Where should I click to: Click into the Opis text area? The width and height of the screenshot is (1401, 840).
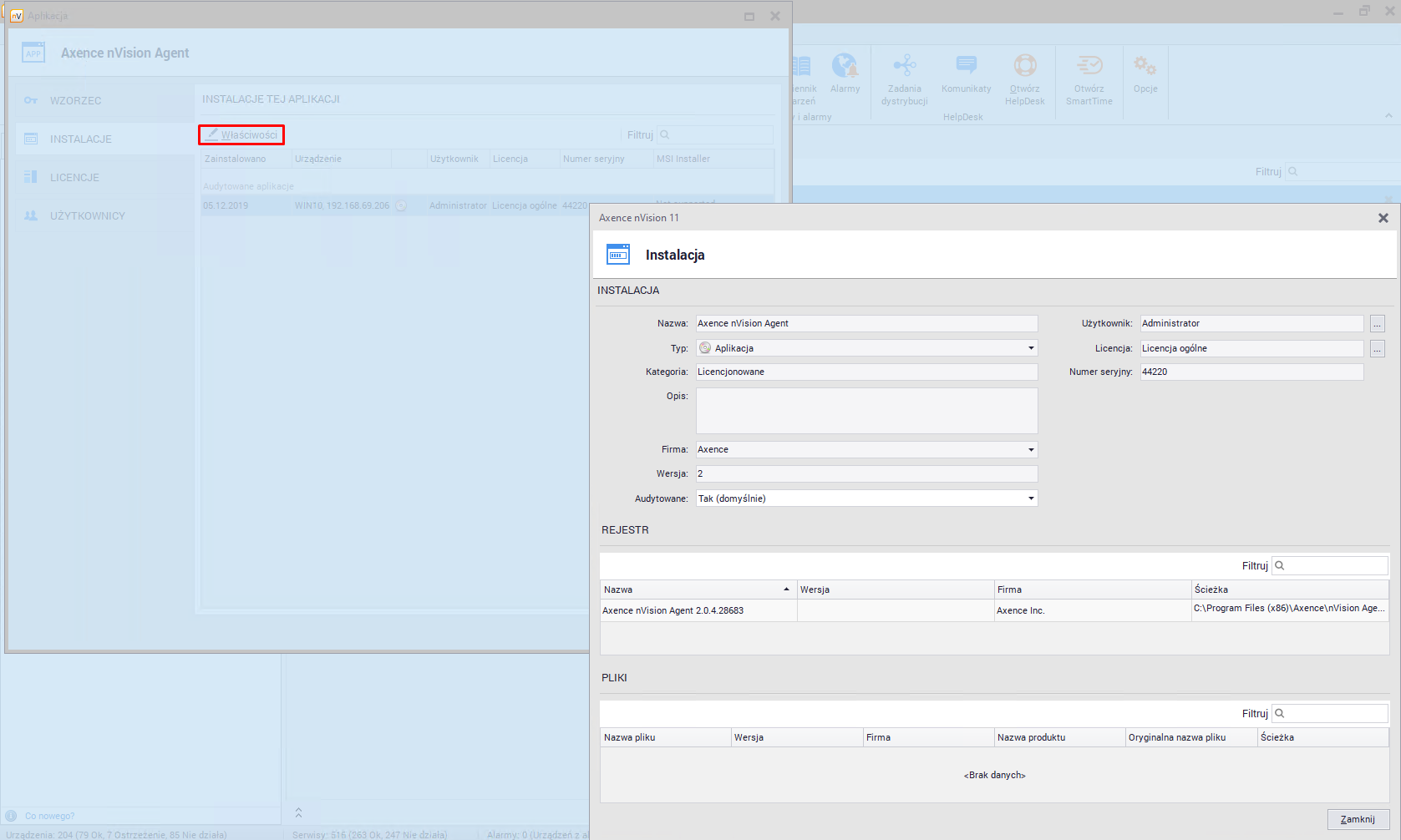(866, 411)
